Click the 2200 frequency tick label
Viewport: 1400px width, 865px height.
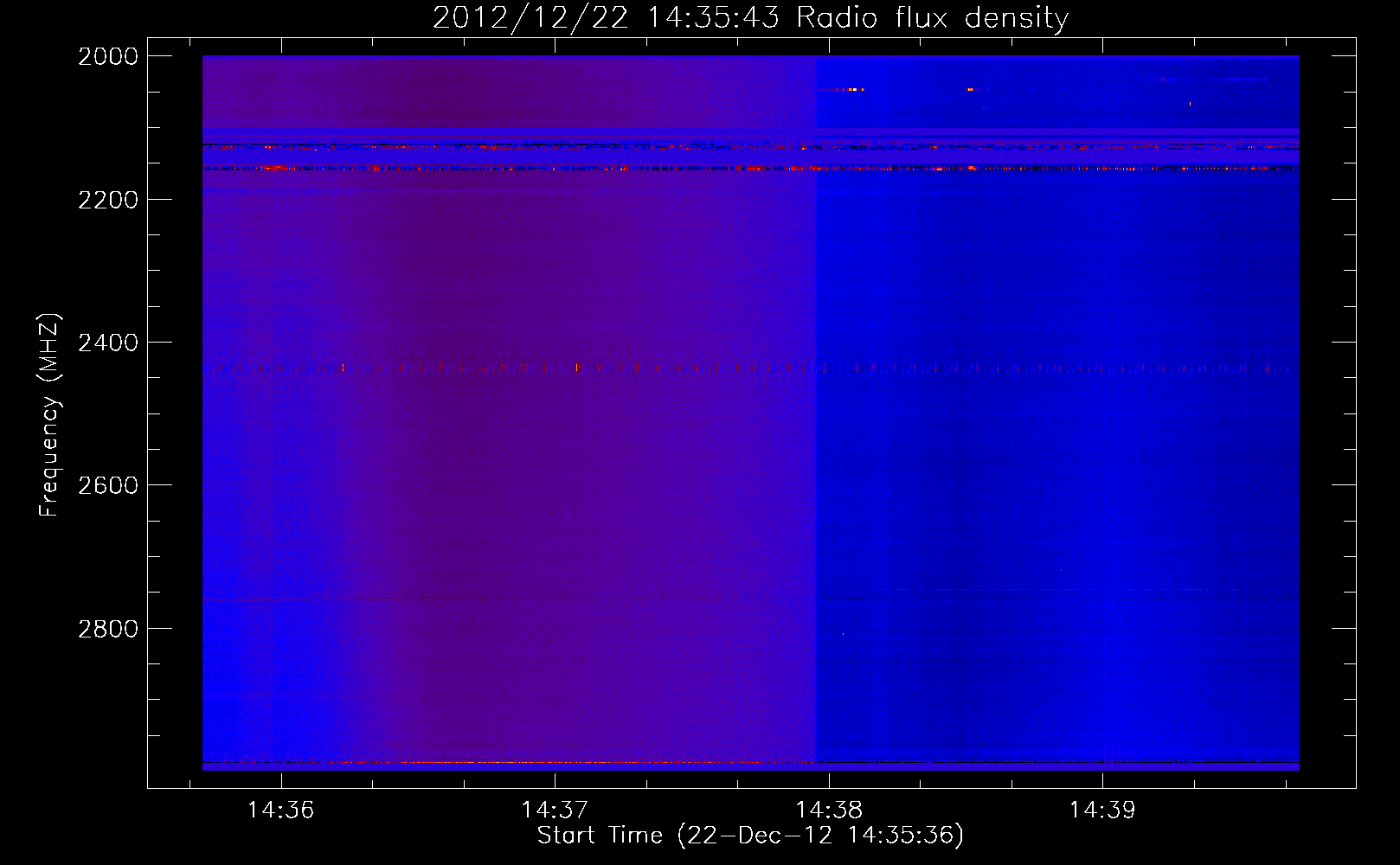(x=108, y=200)
